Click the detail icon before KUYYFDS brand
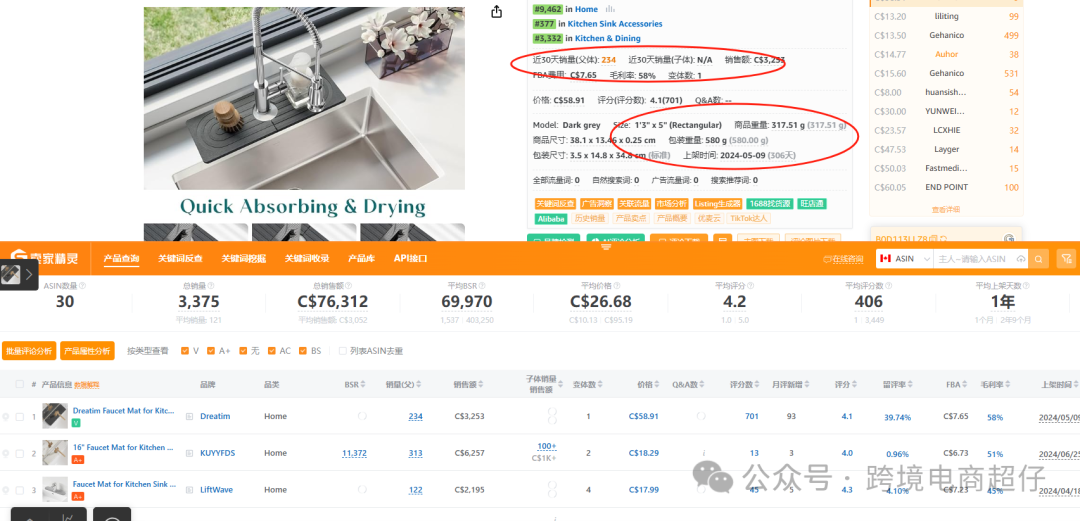The image size is (1080, 521). [189, 453]
